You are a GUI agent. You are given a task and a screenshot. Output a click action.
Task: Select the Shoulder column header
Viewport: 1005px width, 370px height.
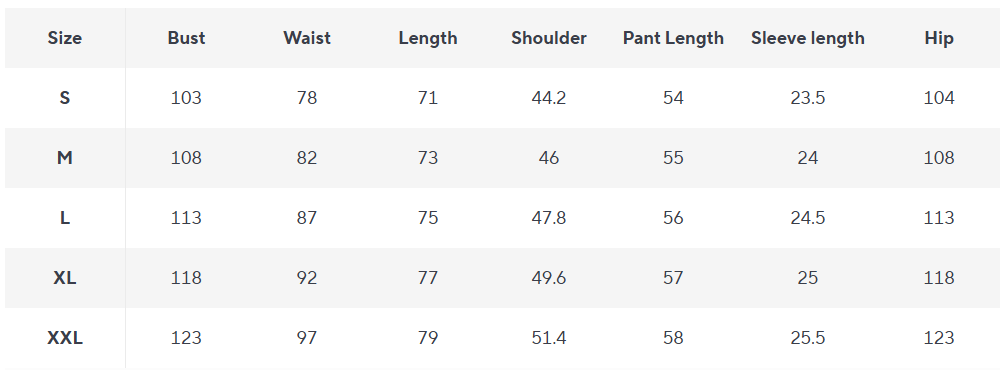tap(549, 38)
